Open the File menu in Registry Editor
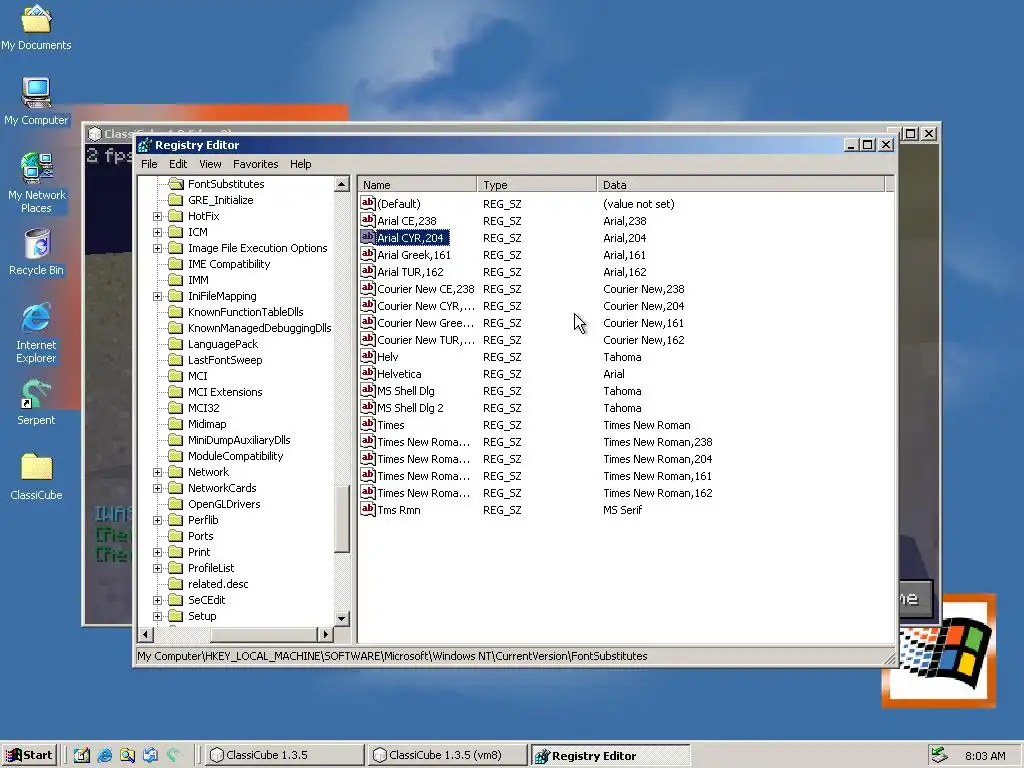Screen dimensions: 1024x768 [x=149, y=164]
